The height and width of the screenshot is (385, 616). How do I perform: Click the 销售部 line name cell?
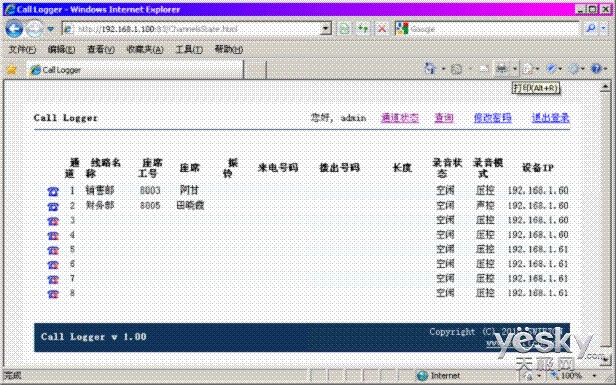click(100, 191)
